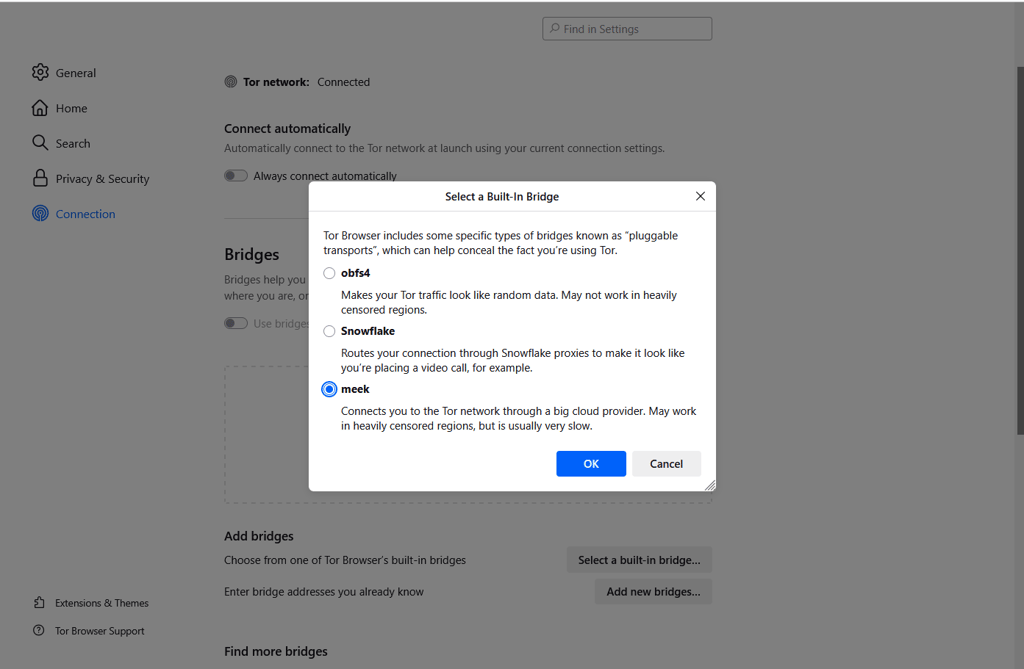Image resolution: width=1024 pixels, height=669 pixels.
Task: Select the obfs4 radio button
Action: (329, 273)
